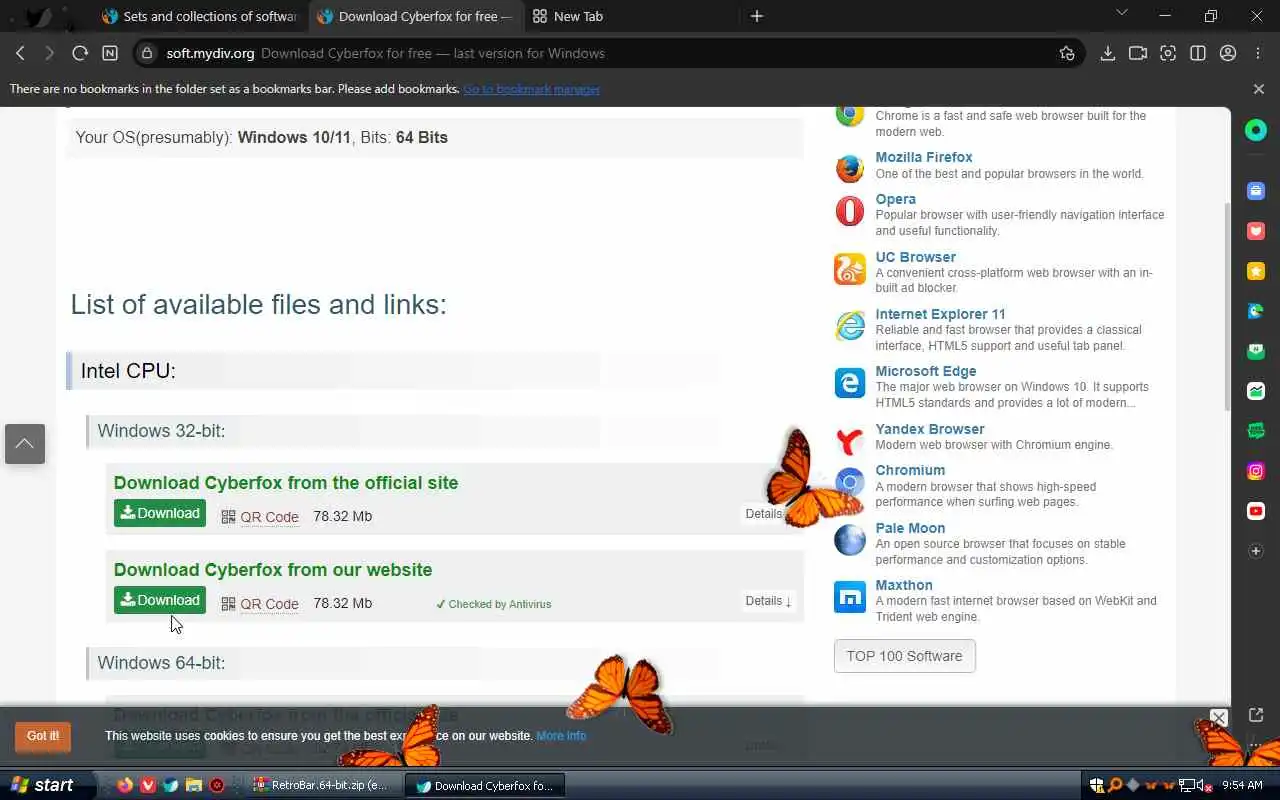This screenshot has width=1280, height=800.
Task: Expand Details for the official site download
Action: pyautogui.click(x=767, y=514)
